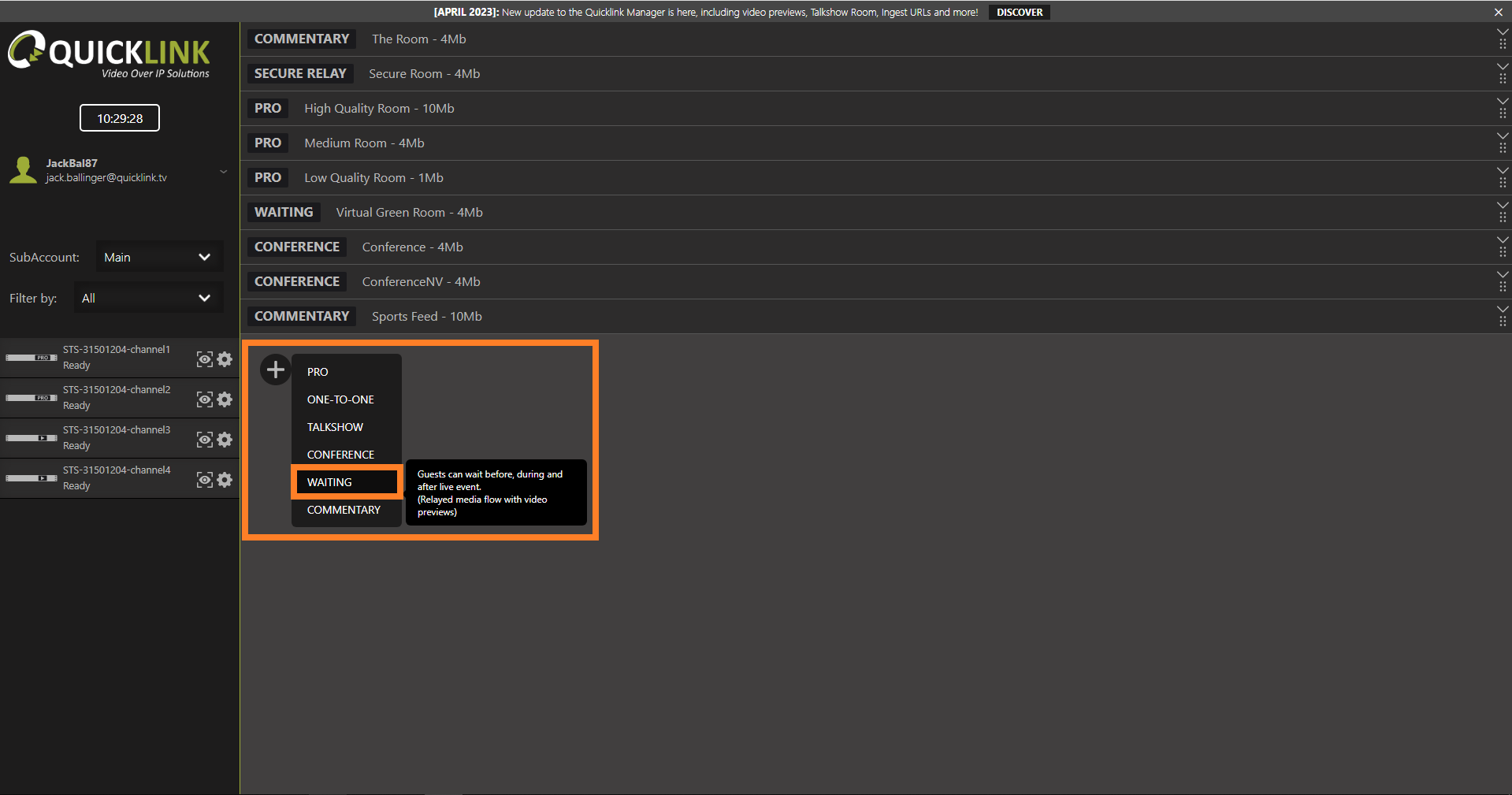This screenshot has width=1512, height=795.
Task: Select the ConferenceNV - 4Mb text
Action: click(421, 282)
